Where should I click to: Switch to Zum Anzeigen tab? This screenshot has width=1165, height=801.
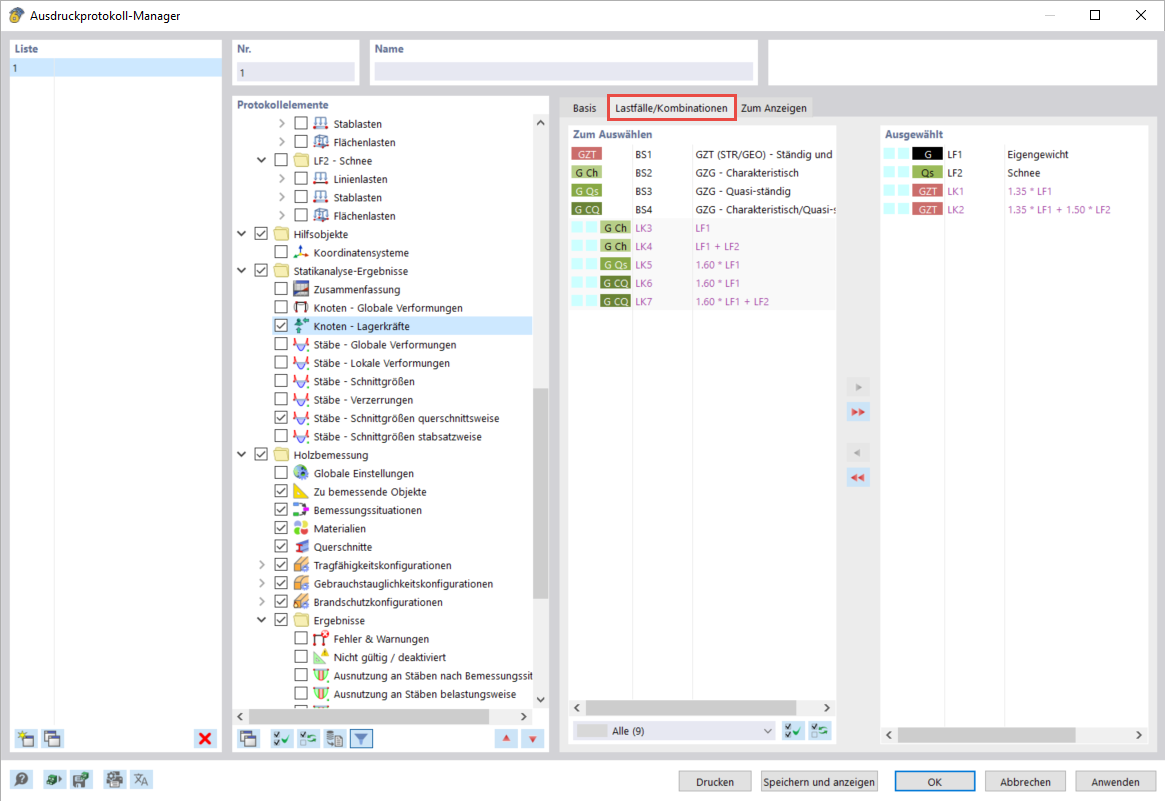point(773,108)
